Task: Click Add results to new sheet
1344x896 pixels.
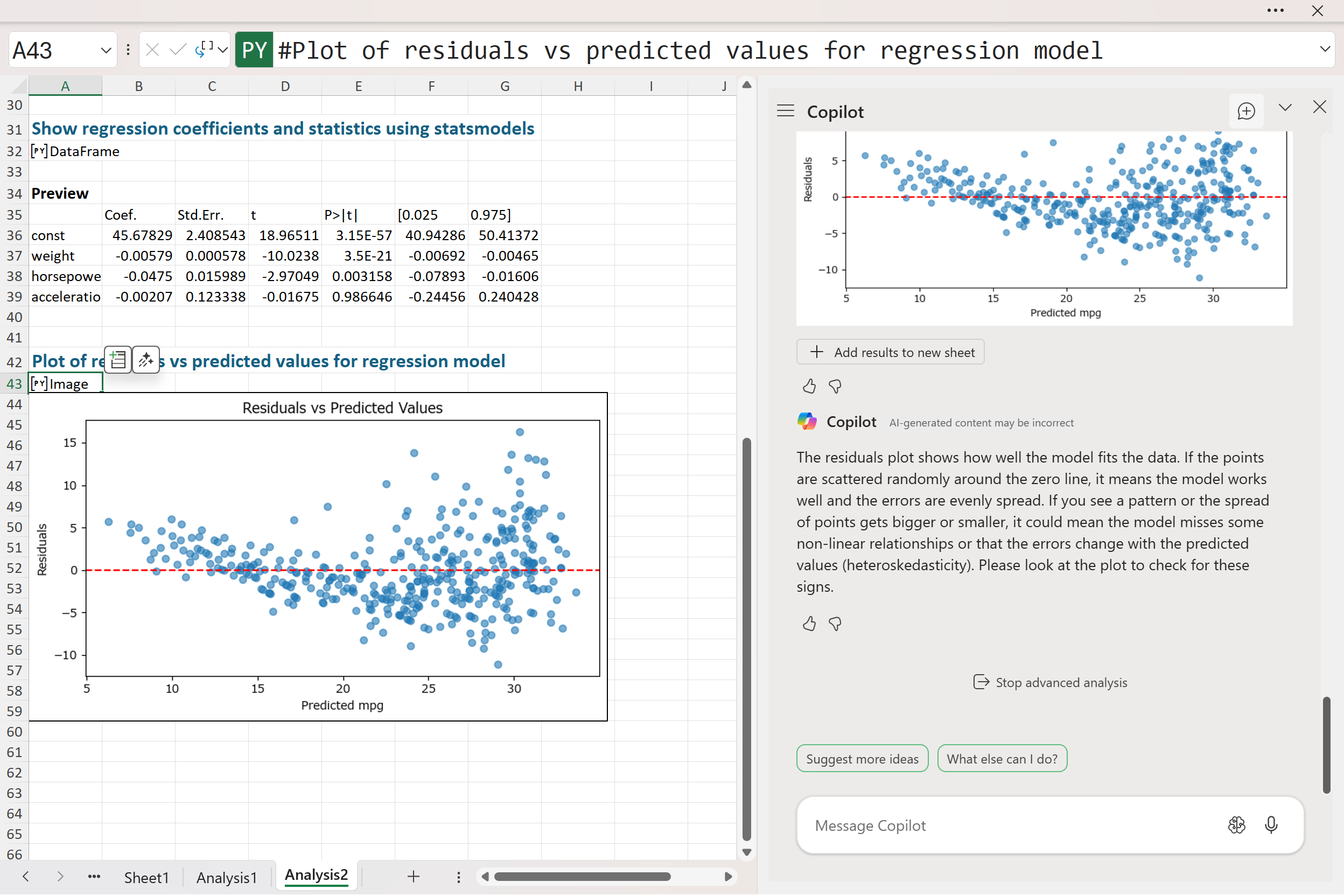Action: click(x=890, y=352)
